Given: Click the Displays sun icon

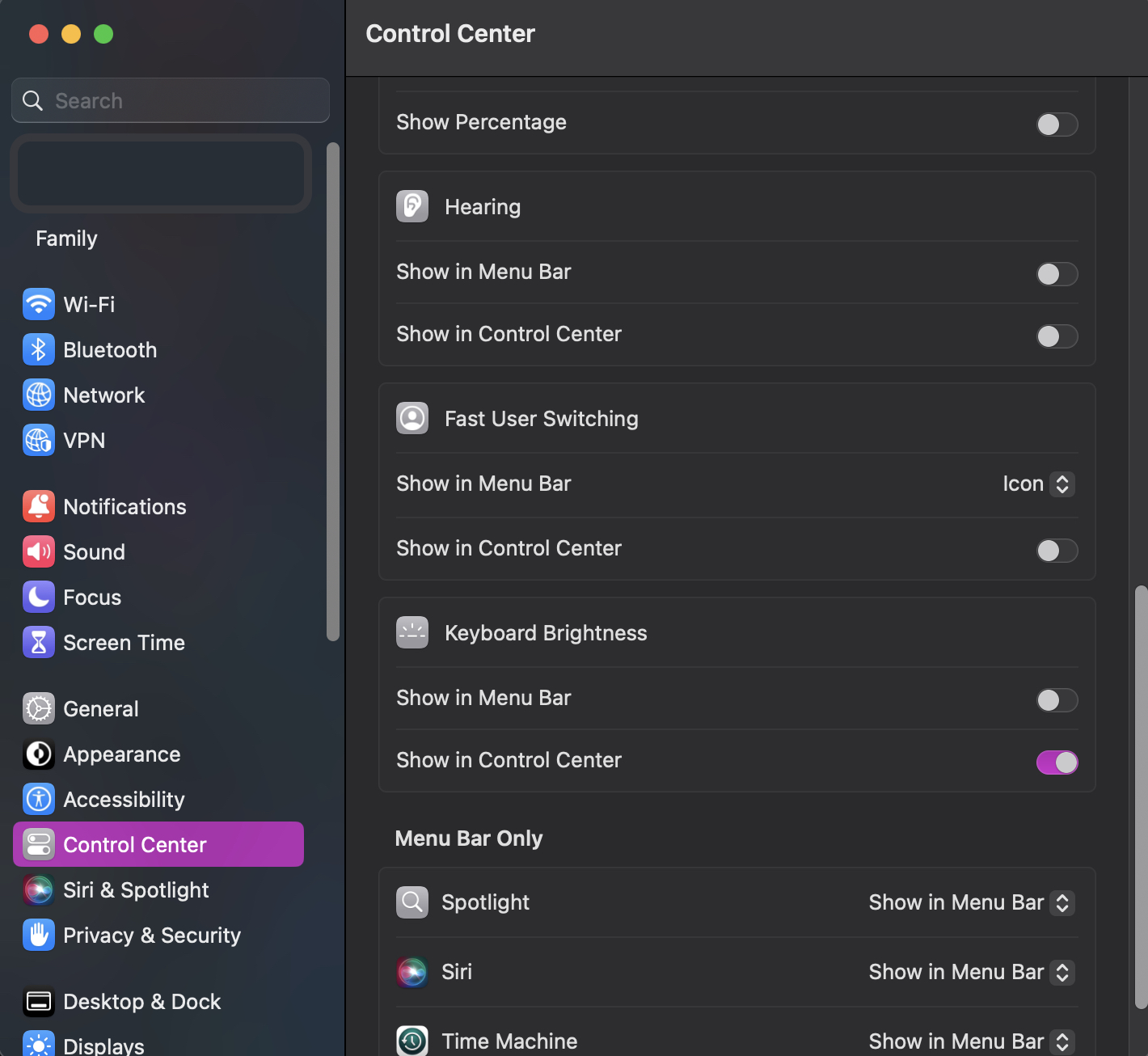Looking at the screenshot, I should click(39, 1044).
